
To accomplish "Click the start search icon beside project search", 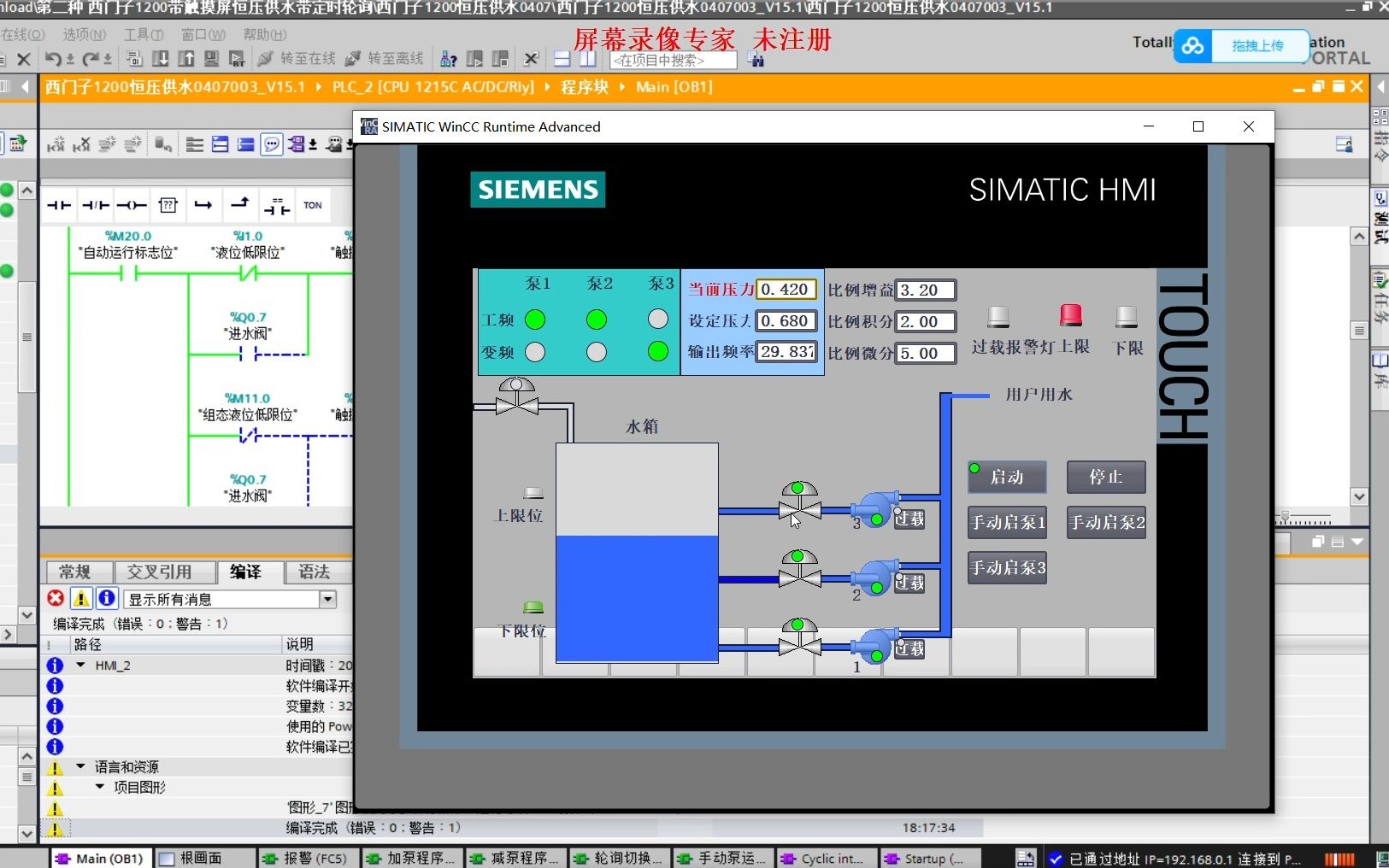I will click(756, 60).
